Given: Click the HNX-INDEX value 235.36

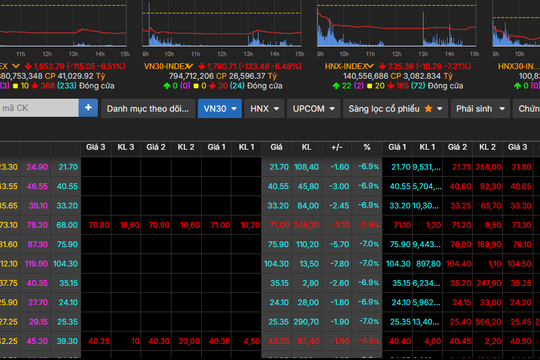Looking at the screenshot, I should pos(401,66).
